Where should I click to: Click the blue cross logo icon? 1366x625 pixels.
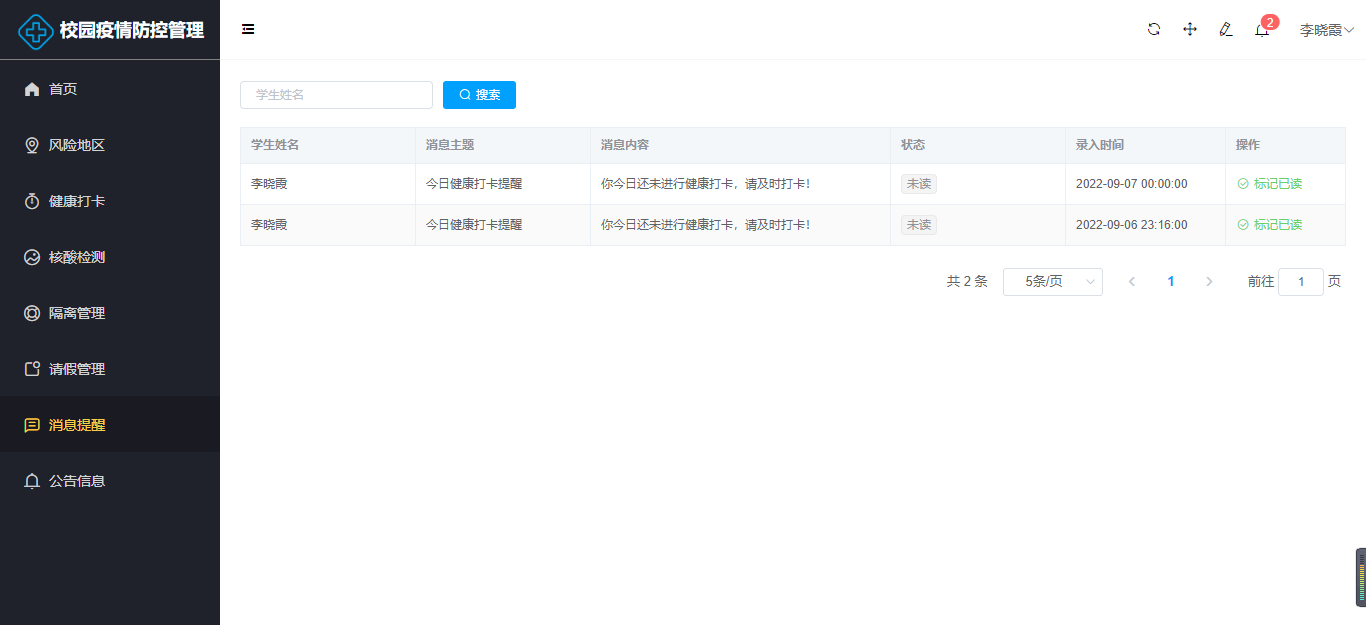(37, 31)
